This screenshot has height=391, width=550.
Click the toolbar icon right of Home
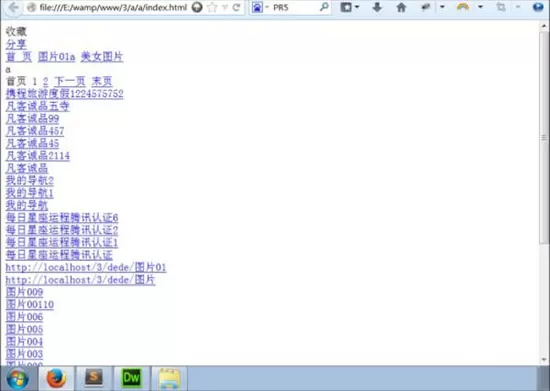(426, 7)
